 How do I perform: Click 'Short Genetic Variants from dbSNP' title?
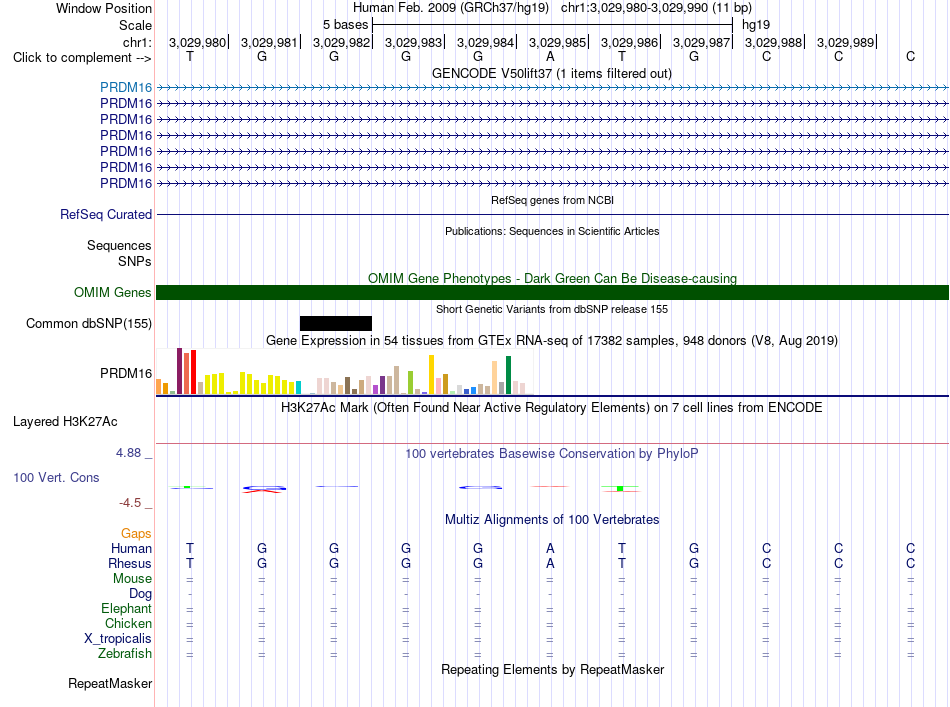[552, 309]
